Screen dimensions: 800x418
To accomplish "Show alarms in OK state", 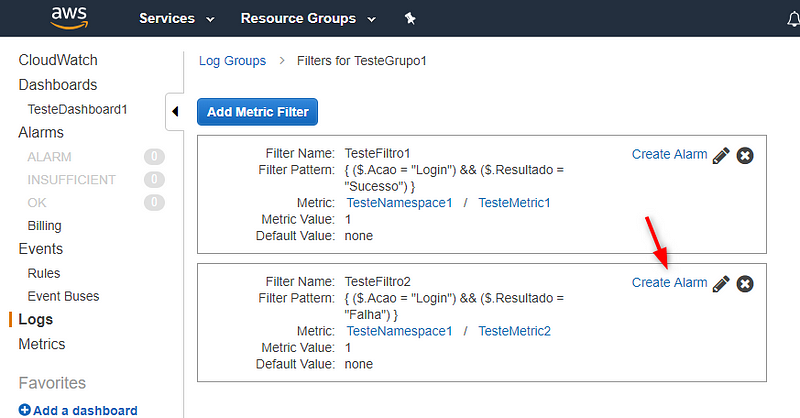I will (x=37, y=203).
